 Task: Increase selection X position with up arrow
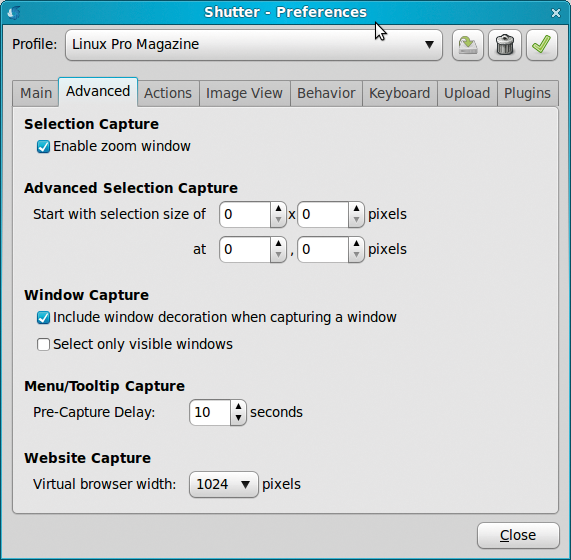point(278,244)
